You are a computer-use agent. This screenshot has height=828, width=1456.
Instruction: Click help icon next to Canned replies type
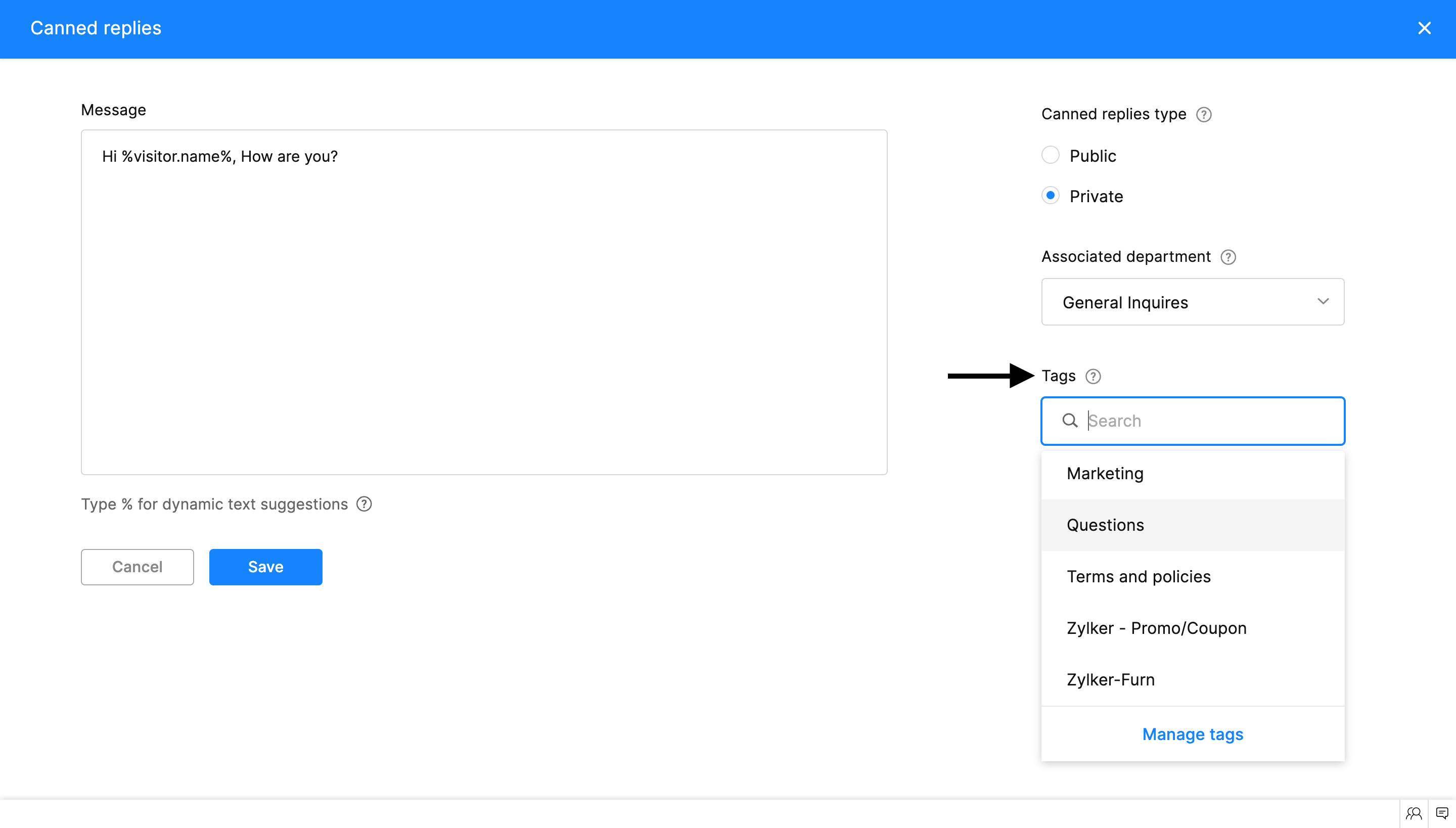tap(1203, 114)
